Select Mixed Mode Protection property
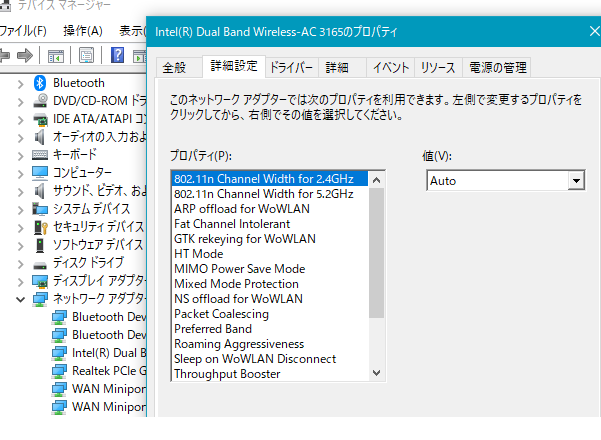This screenshot has height=440, width=601. (270, 284)
